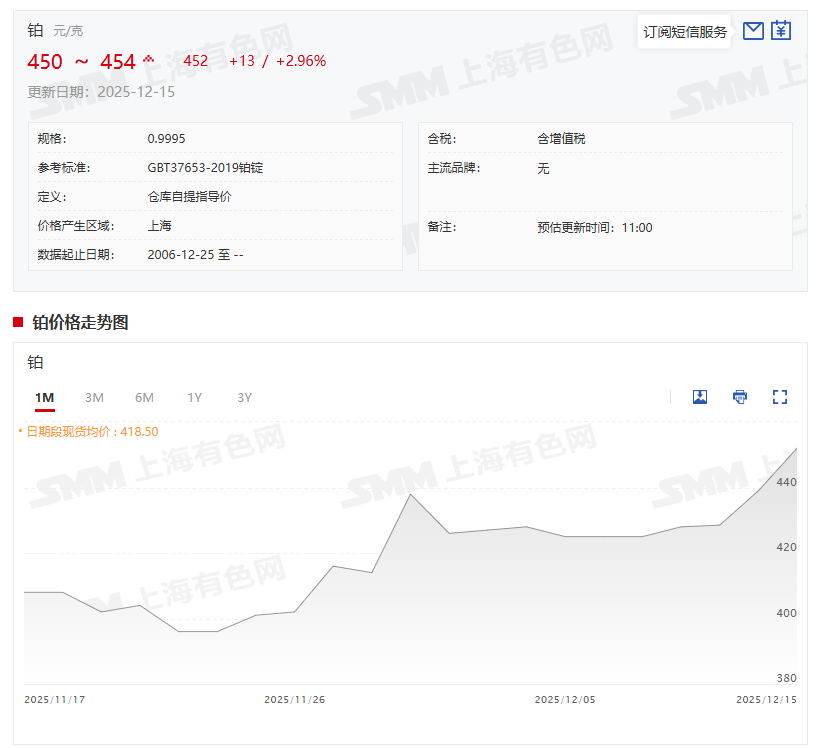The width and height of the screenshot is (823, 748).
Task: Click the 2025/12/15 date on the axis
Action: click(766, 700)
